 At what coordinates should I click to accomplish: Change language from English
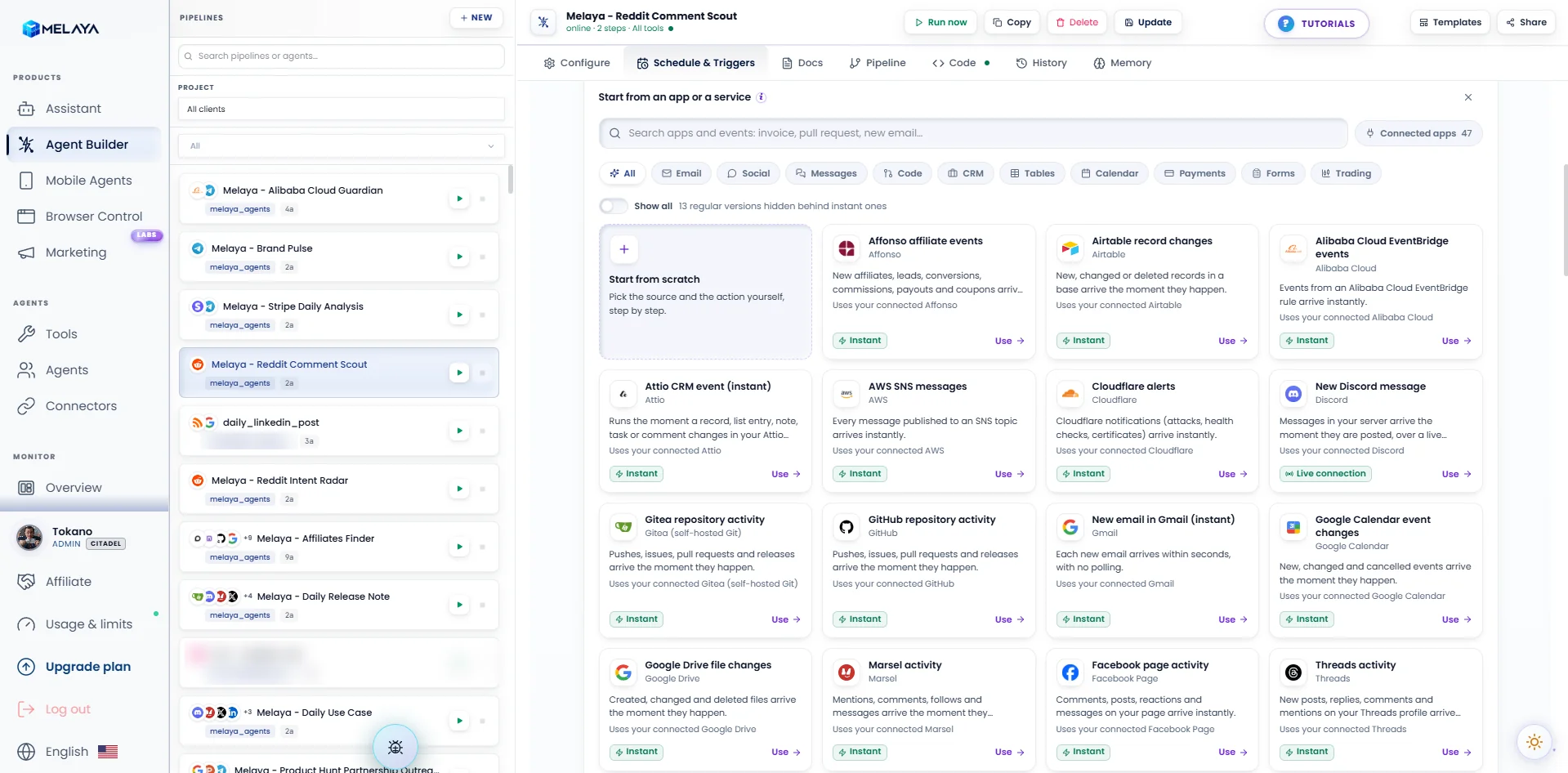click(68, 752)
